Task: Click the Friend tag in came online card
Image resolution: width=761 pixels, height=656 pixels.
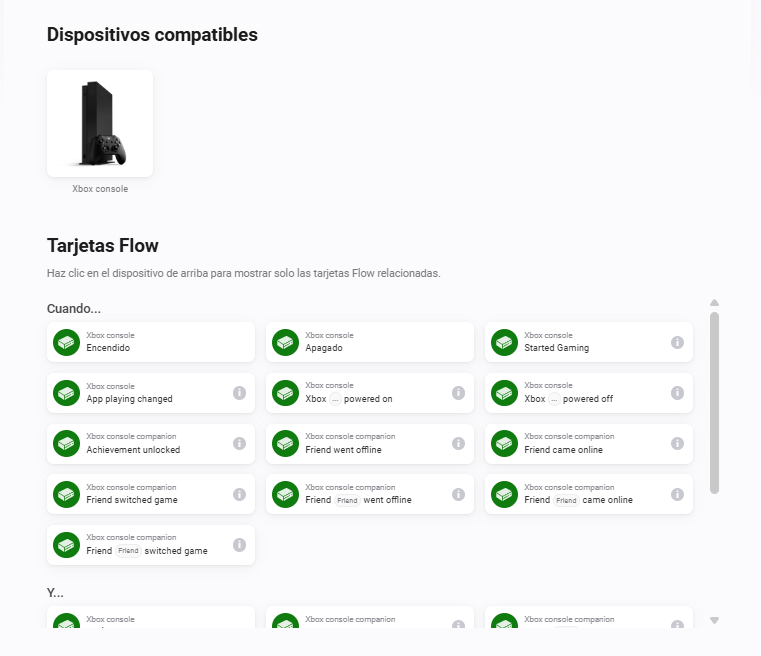Action: (566, 500)
